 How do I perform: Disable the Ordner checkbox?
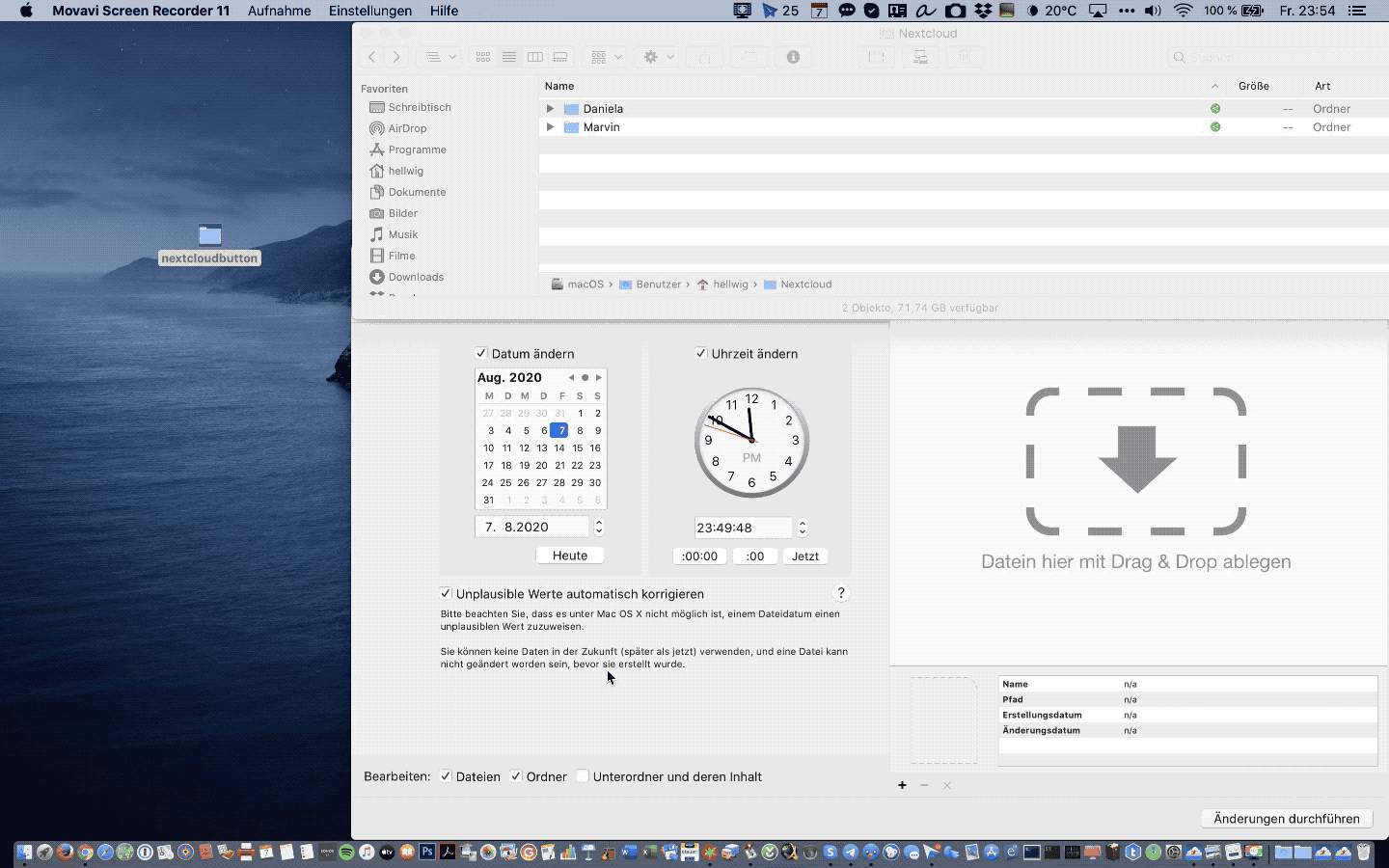pyautogui.click(x=517, y=776)
